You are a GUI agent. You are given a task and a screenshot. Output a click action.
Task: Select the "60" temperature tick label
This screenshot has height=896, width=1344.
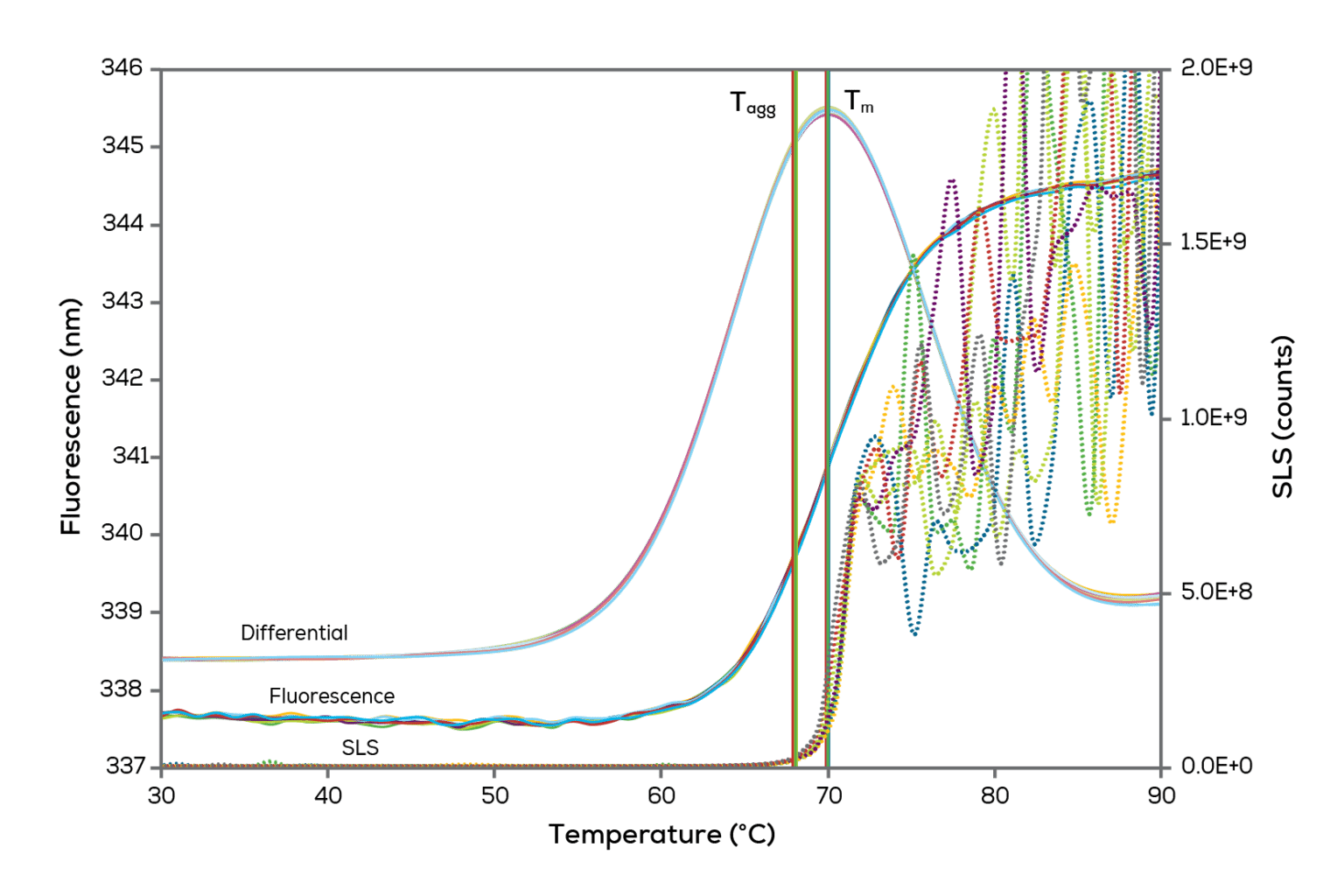click(661, 795)
